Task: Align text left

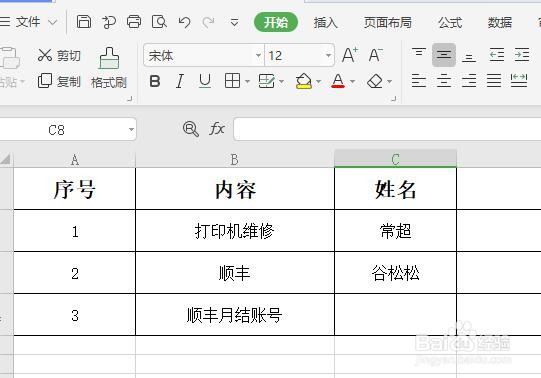Action: (419, 81)
